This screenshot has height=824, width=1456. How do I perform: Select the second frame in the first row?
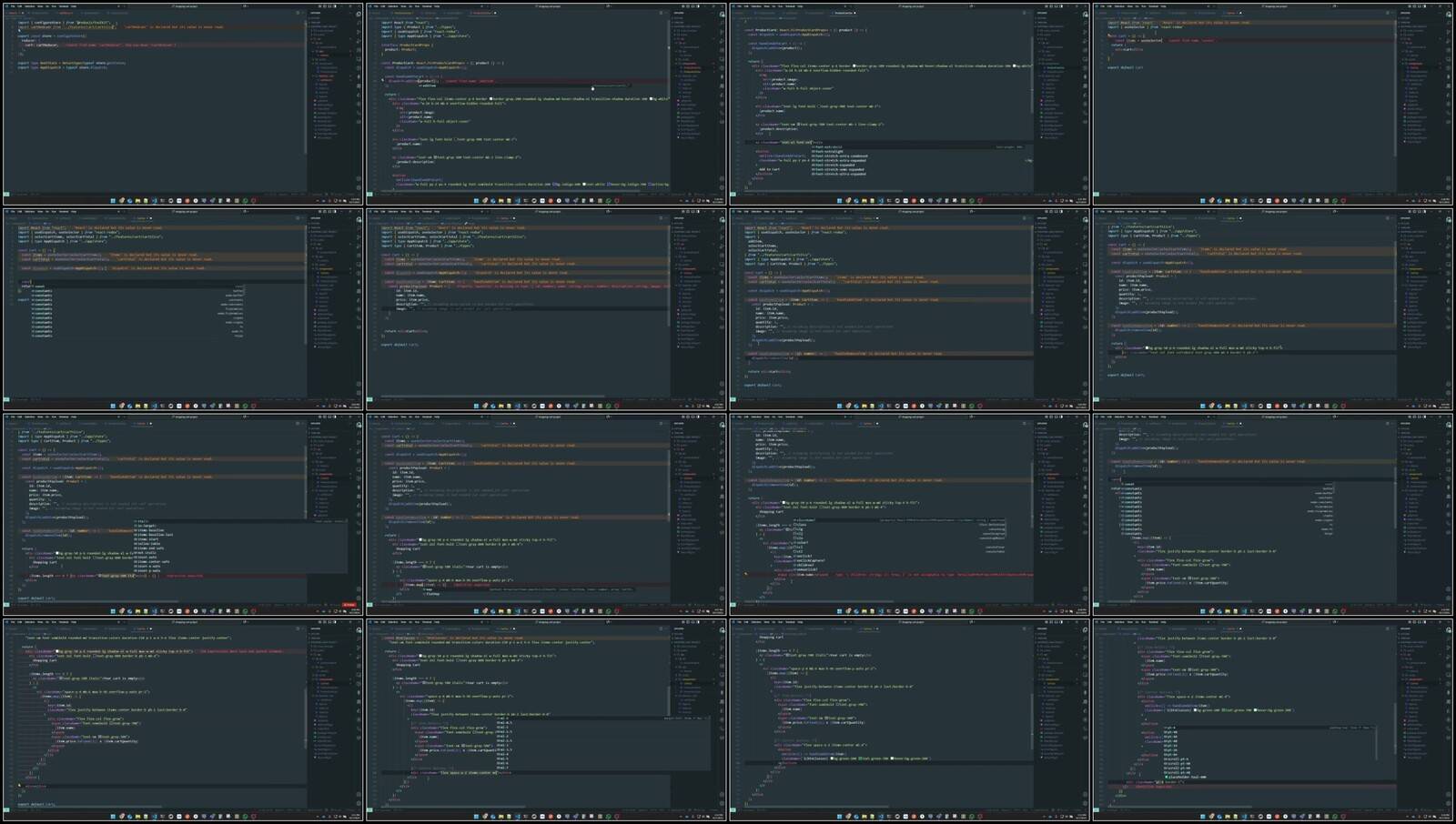click(x=546, y=104)
